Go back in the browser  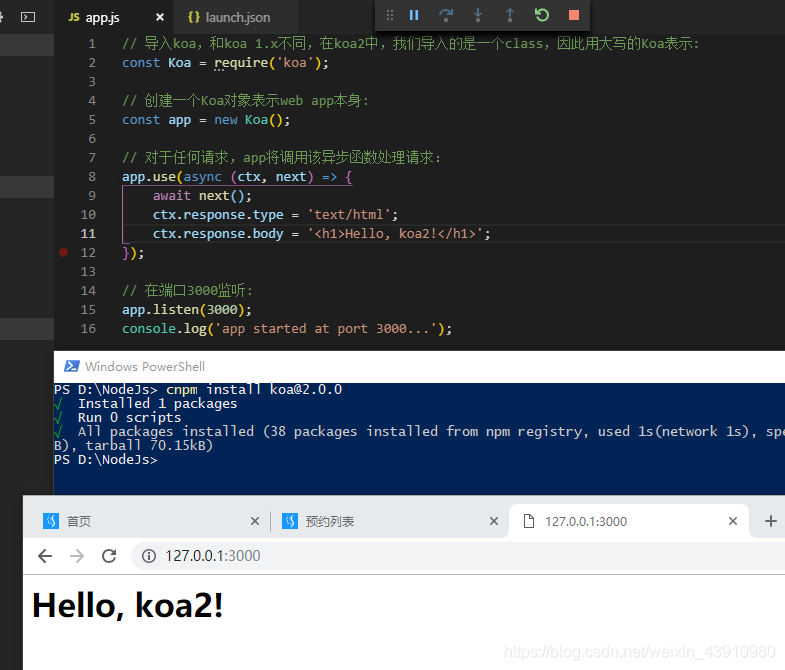[x=45, y=556]
